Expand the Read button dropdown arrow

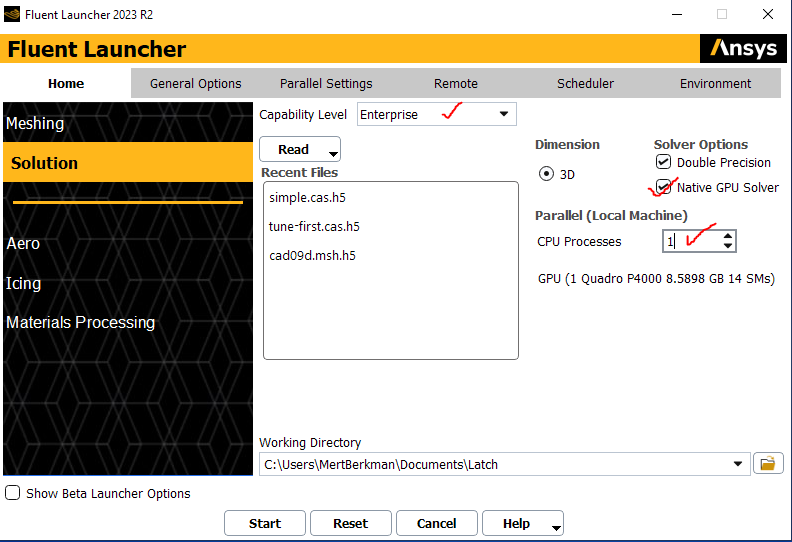click(x=333, y=153)
